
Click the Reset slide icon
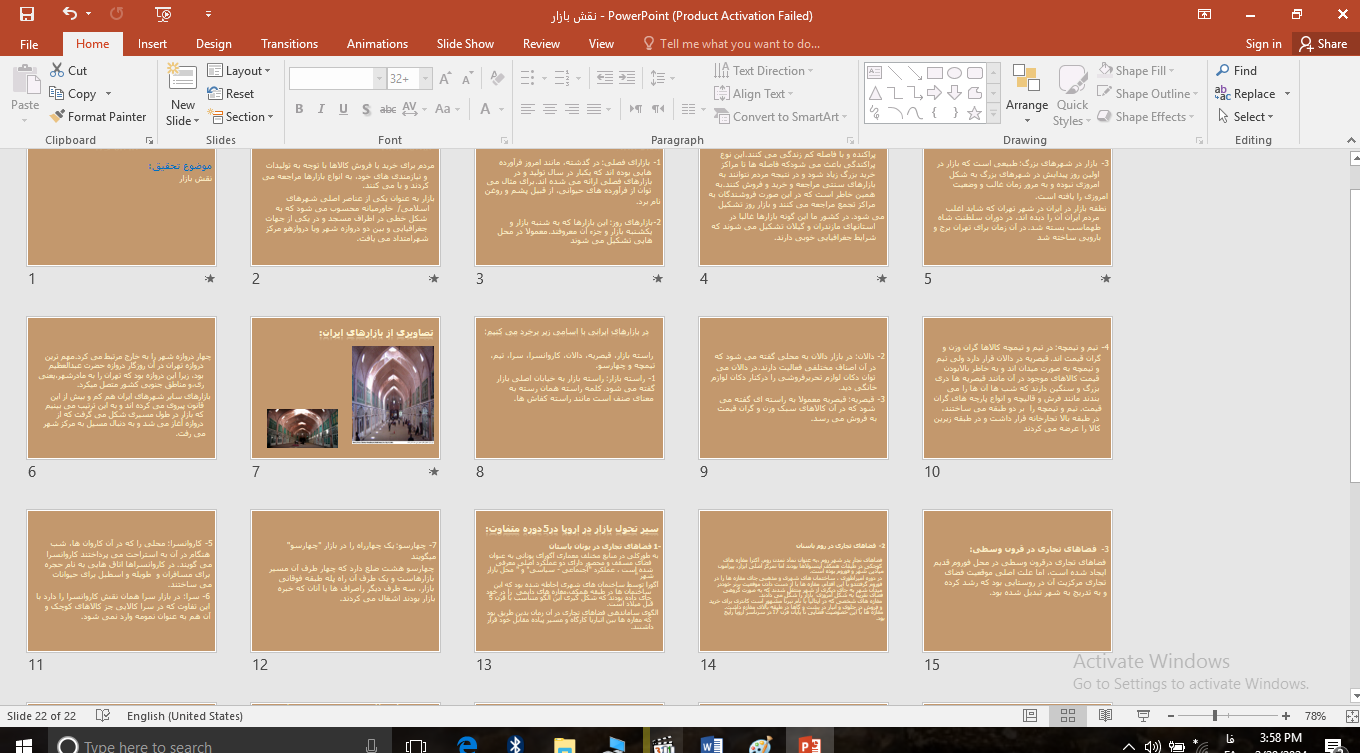215,94
